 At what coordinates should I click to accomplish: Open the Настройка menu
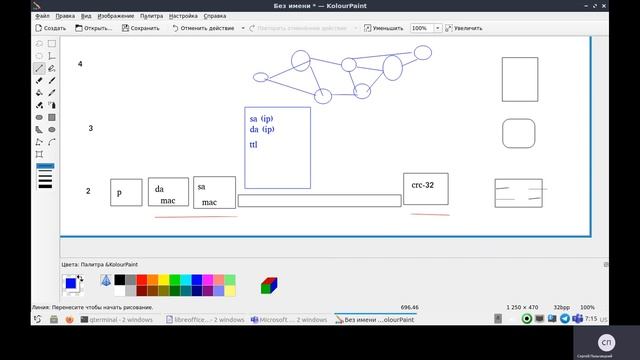click(x=183, y=16)
